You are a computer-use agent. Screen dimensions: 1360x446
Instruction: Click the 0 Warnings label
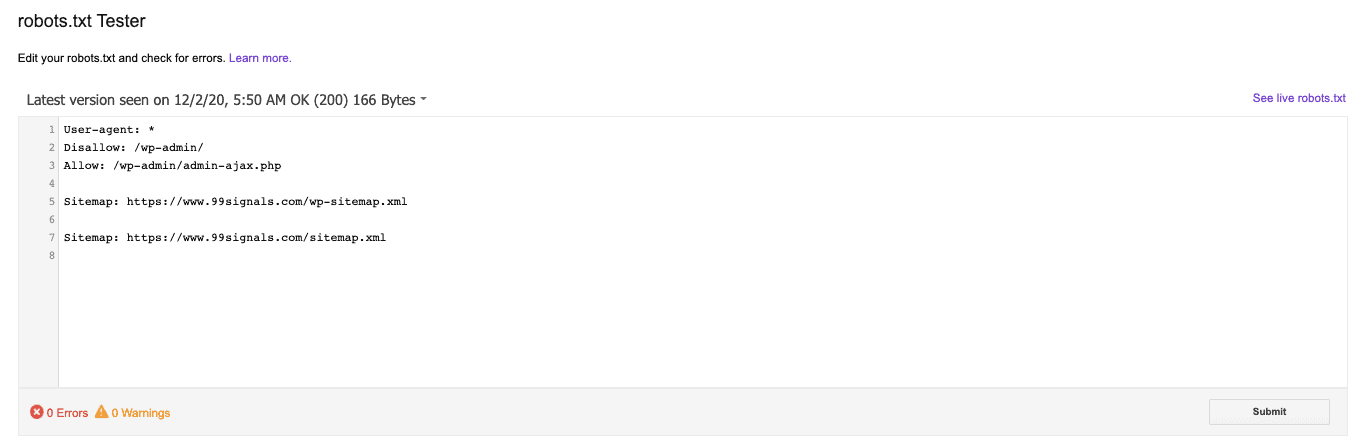pyautogui.click(x=141, y=413)
